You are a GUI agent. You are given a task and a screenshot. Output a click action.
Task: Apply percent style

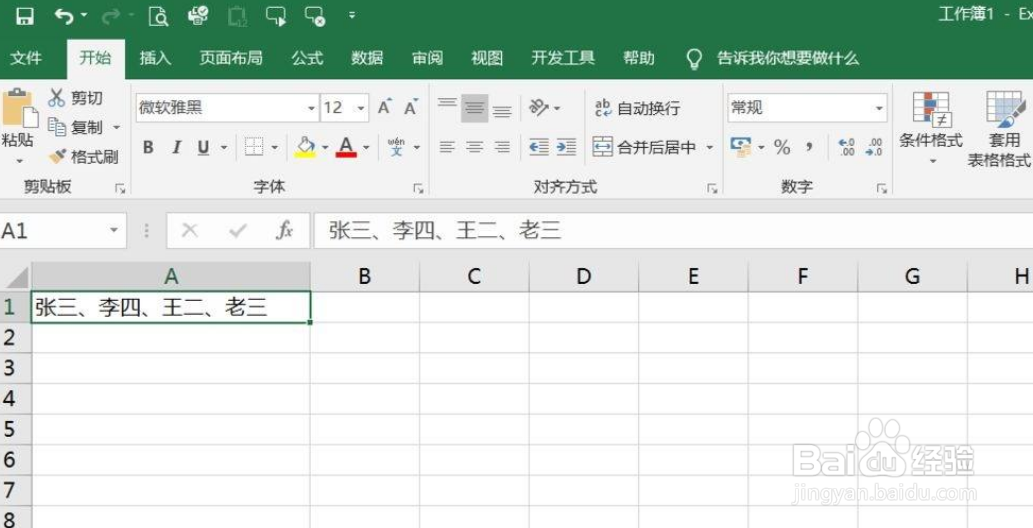coord(782,147)
